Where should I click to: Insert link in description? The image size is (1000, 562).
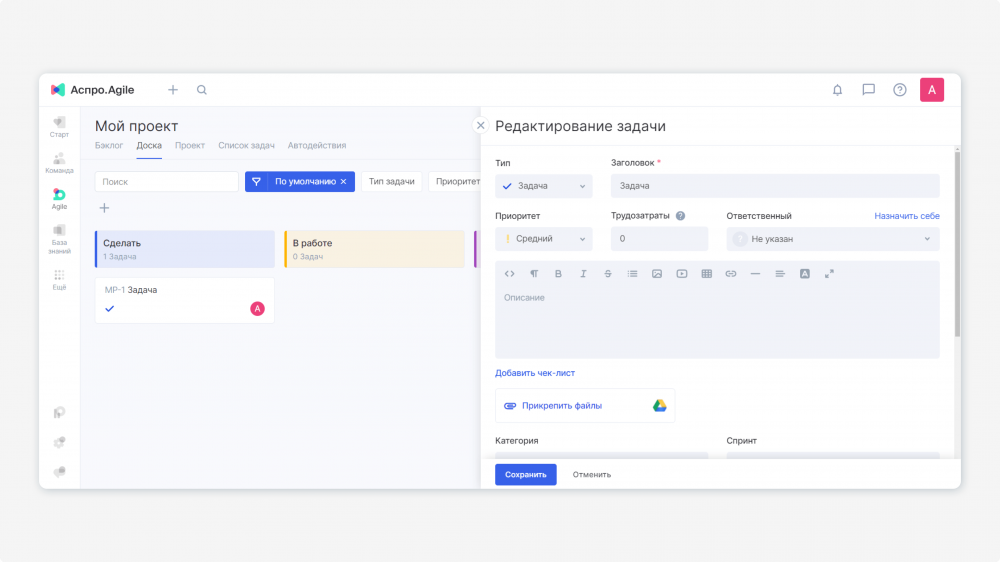[x=731, y=274]
